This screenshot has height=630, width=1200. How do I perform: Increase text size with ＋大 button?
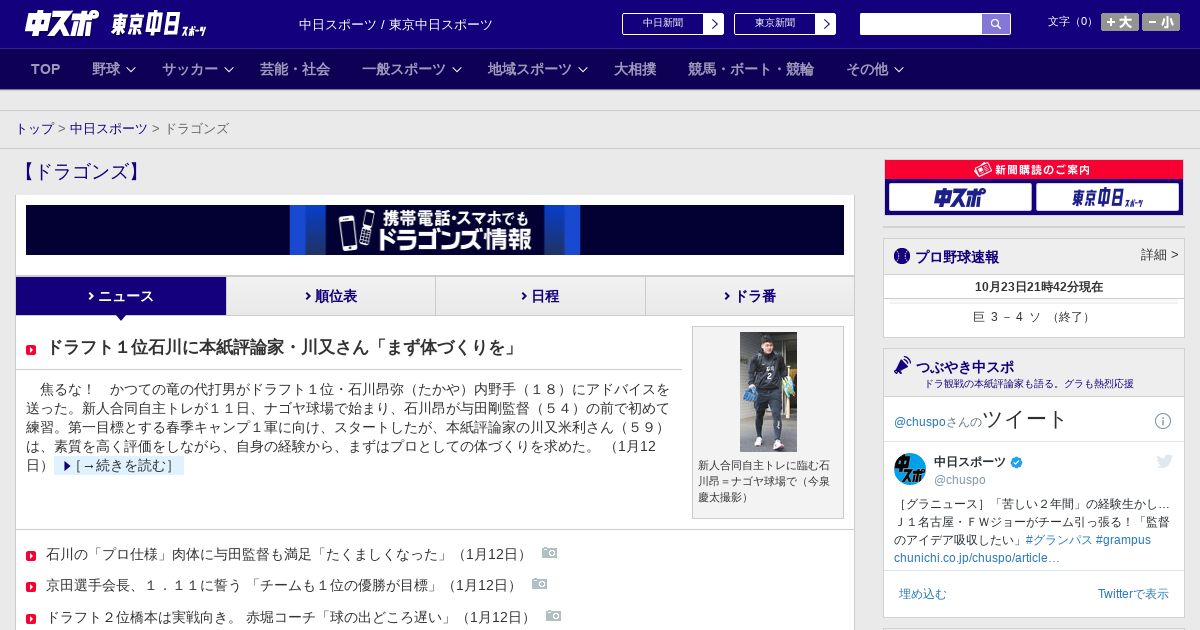[x=1120, y=22]
